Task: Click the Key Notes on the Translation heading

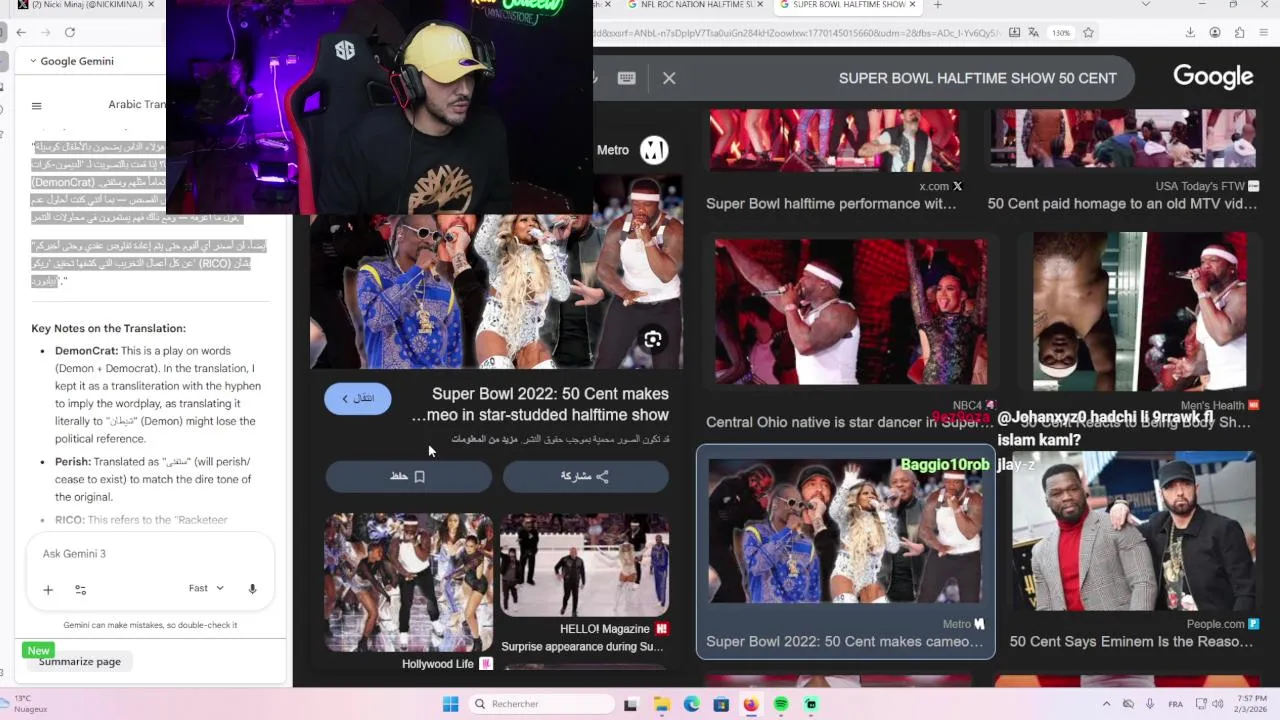Action: [108, 328]
